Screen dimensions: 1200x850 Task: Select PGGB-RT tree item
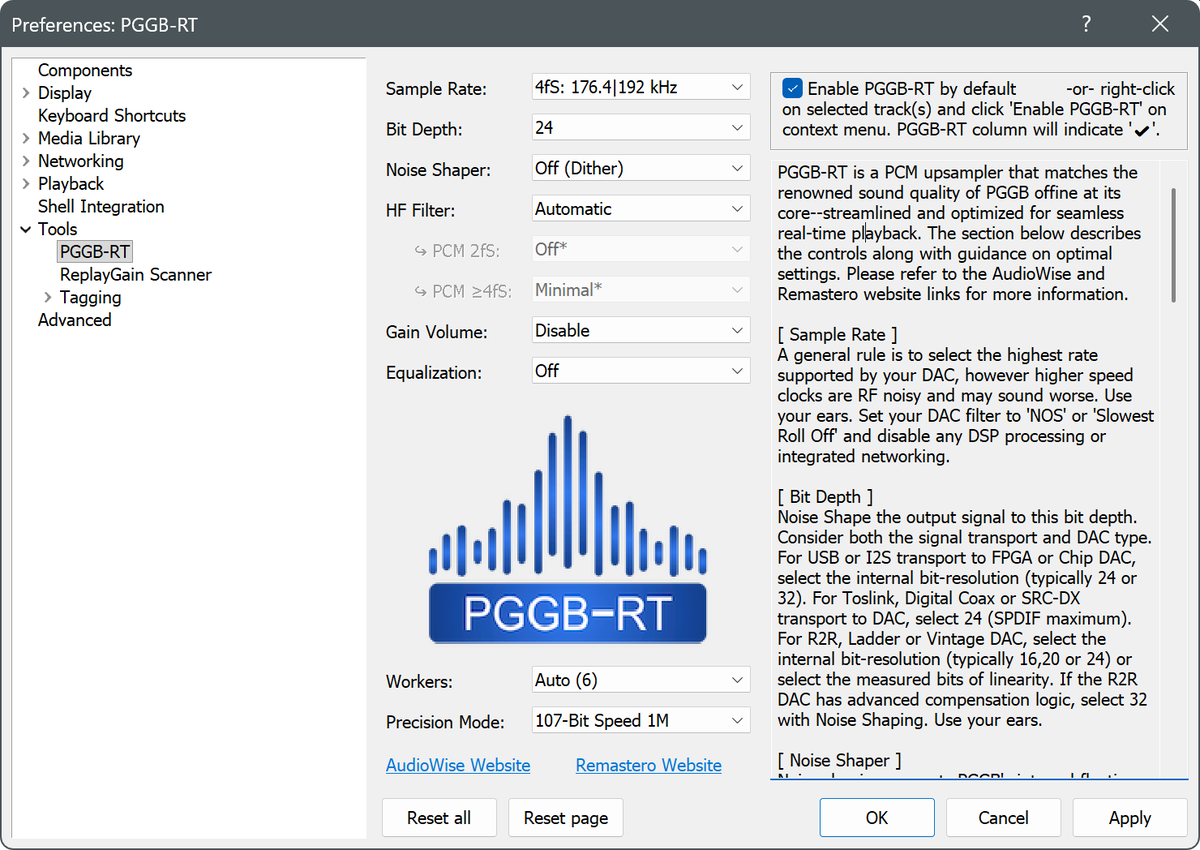[95, 251]
